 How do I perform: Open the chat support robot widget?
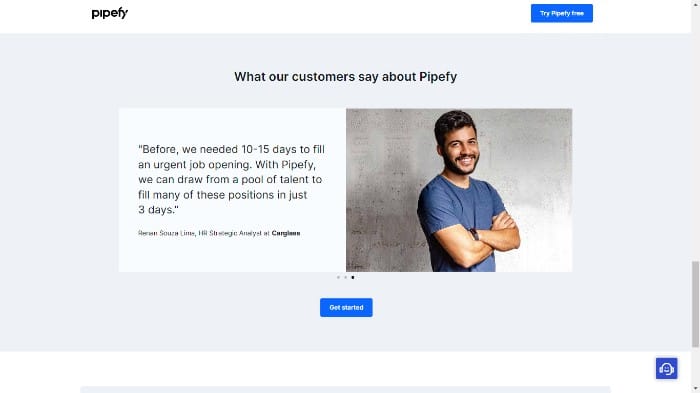coord(666,368)
